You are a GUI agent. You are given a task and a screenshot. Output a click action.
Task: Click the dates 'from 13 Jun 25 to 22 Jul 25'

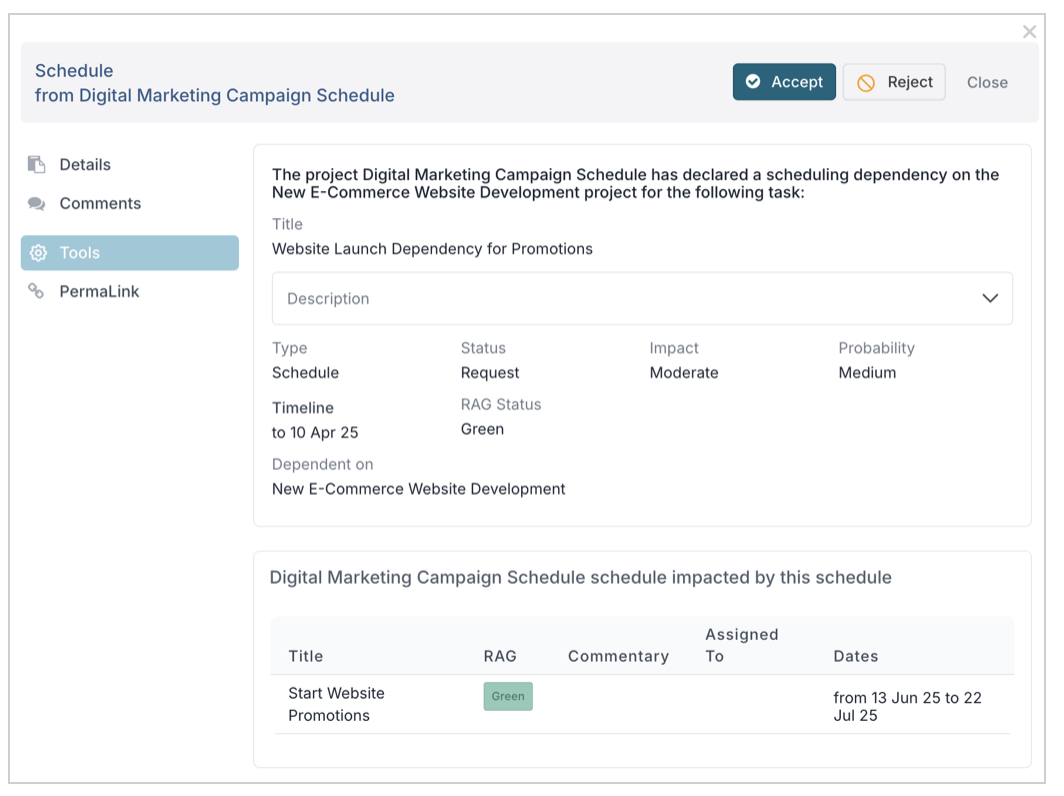pyautogui.click(x=907, y=706)
